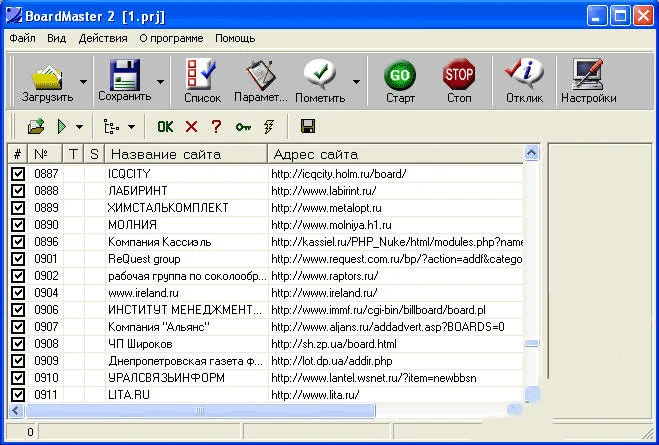Click the green key icon

click(x=243, y=126)
